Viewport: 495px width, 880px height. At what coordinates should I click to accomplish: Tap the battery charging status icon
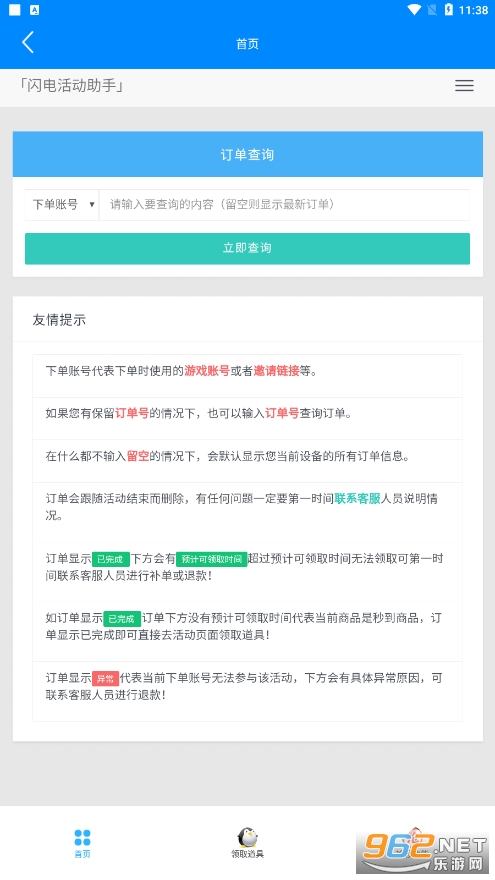[448, 10]
